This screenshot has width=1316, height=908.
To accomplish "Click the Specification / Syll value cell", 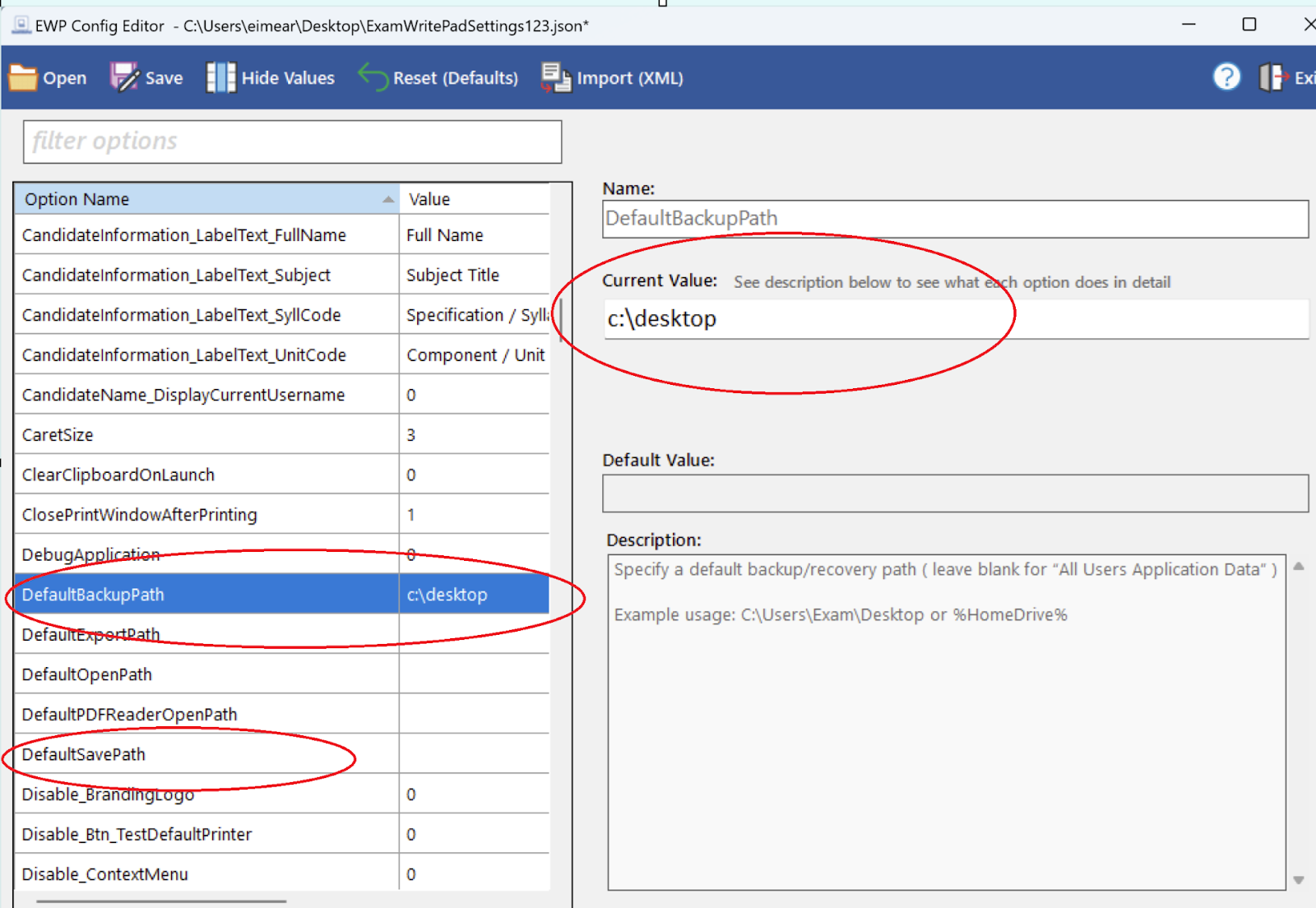I will pos(475,315).
